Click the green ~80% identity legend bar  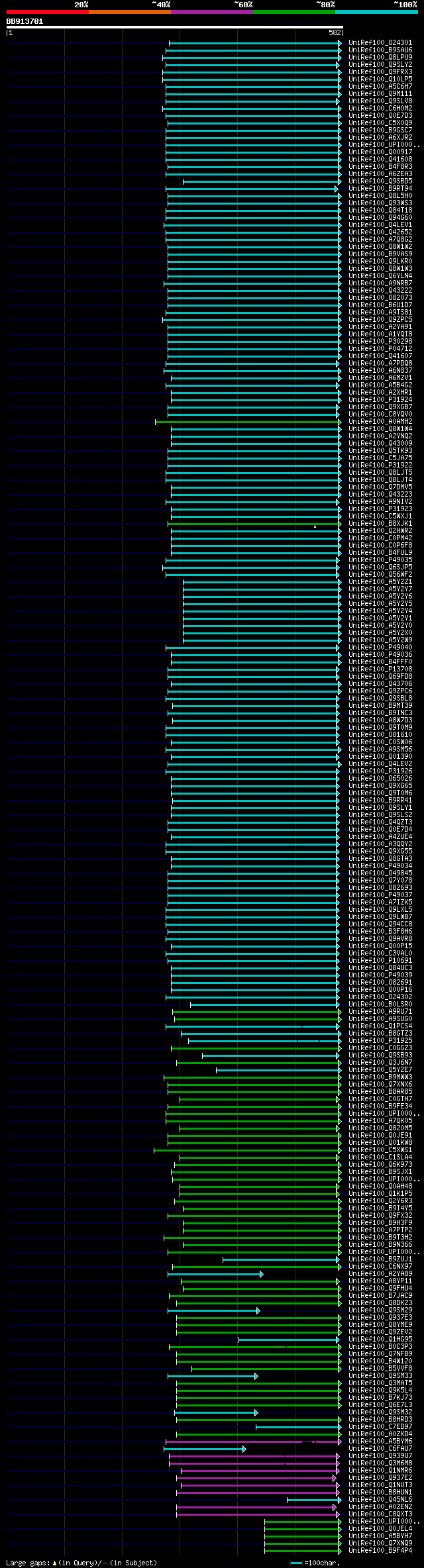(x=293, y=12)
